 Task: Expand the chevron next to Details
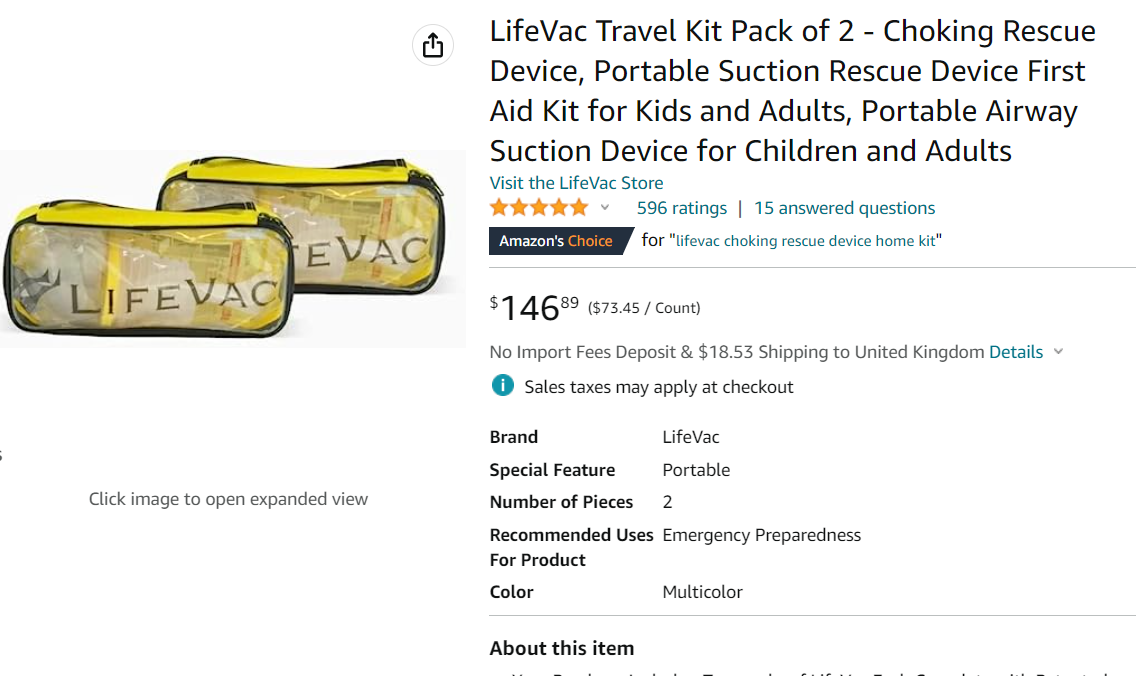coord(1059,352)
